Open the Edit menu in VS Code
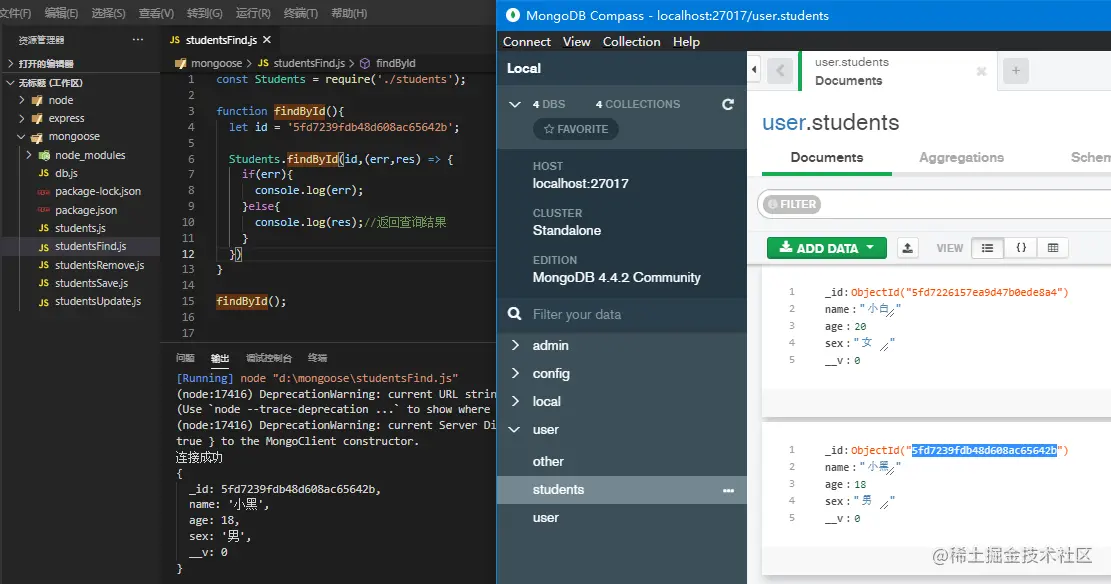Screen dimensions: 1111x584 pyautogui.click(x=61, y=13)
